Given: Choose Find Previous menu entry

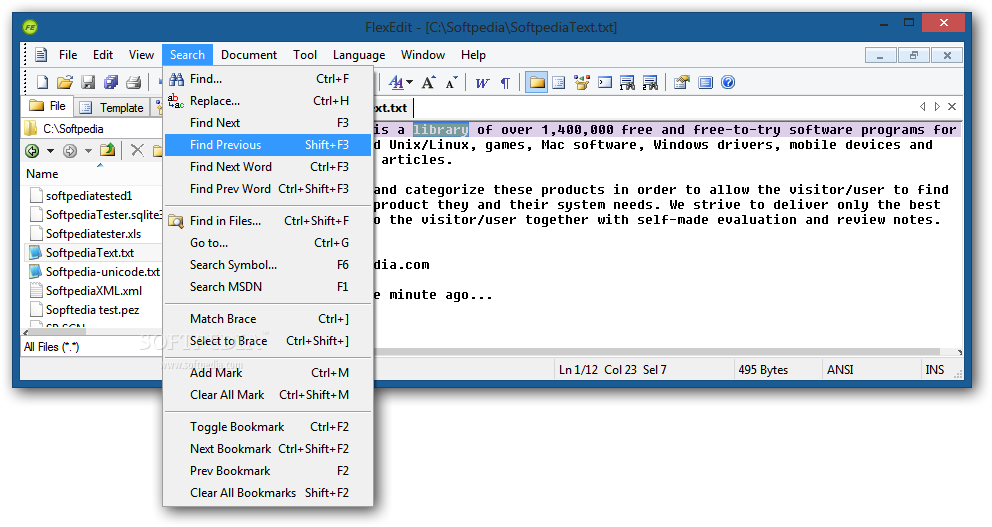Looking at the screenshot, I should (268, 145).
